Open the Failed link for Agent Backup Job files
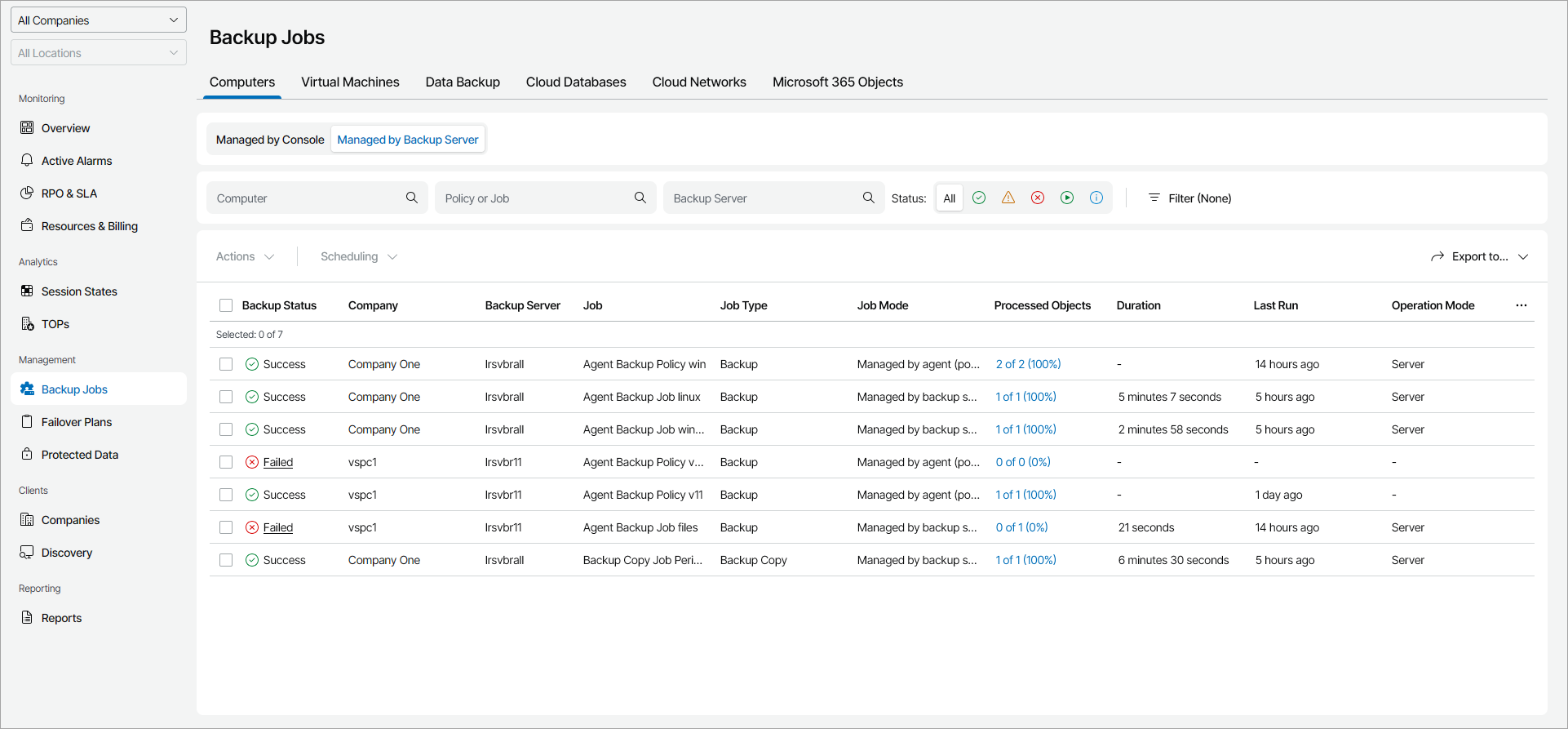The width and height of the screenshot is (1568, 729). point(278,527)
